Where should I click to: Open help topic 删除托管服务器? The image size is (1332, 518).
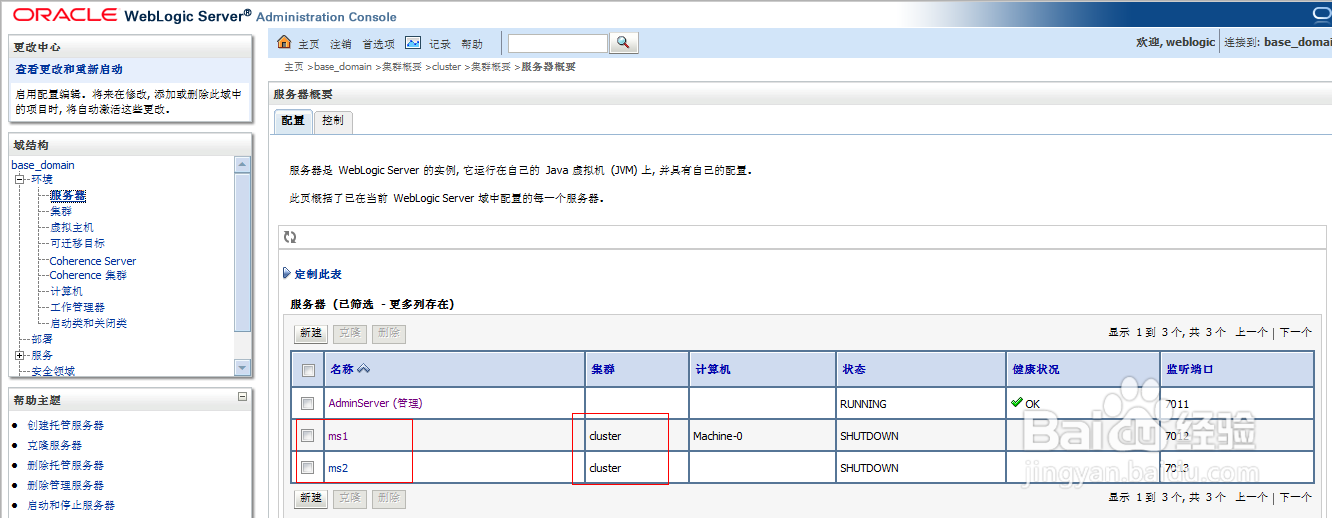click(x=65, y=465)
